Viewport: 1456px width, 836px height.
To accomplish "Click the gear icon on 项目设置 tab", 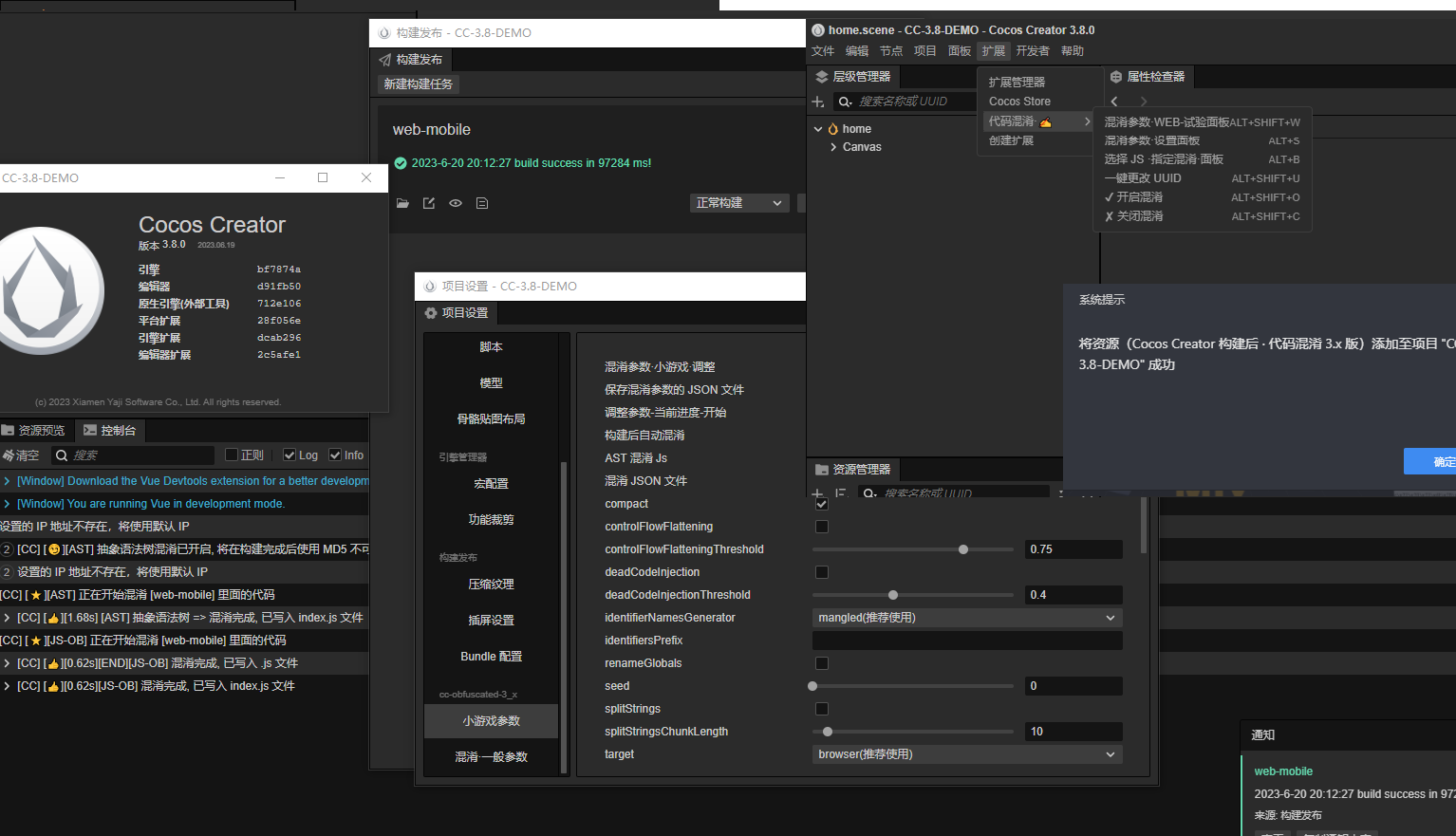I will (x=431, y=313).
